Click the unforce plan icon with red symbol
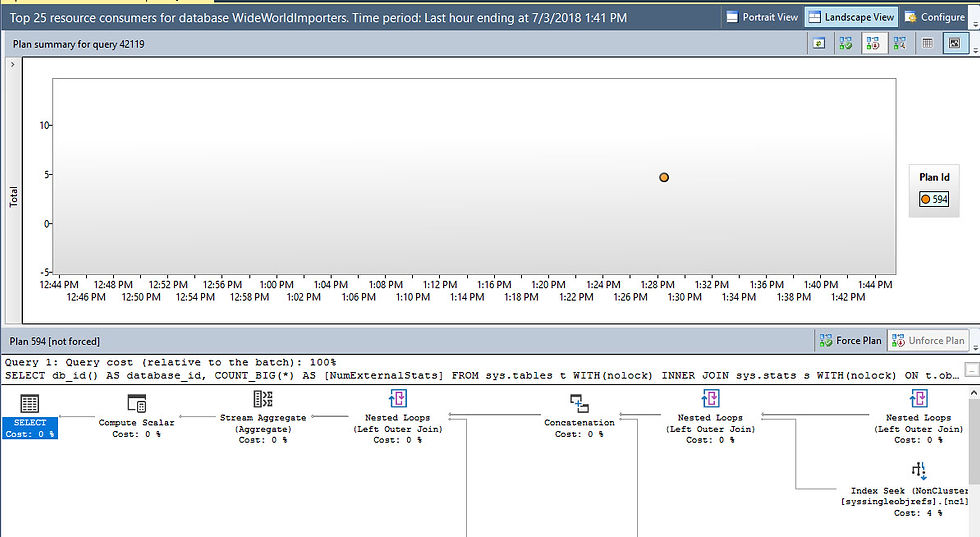Viewport: 980px width, 537px height. [x=873, y=44]
